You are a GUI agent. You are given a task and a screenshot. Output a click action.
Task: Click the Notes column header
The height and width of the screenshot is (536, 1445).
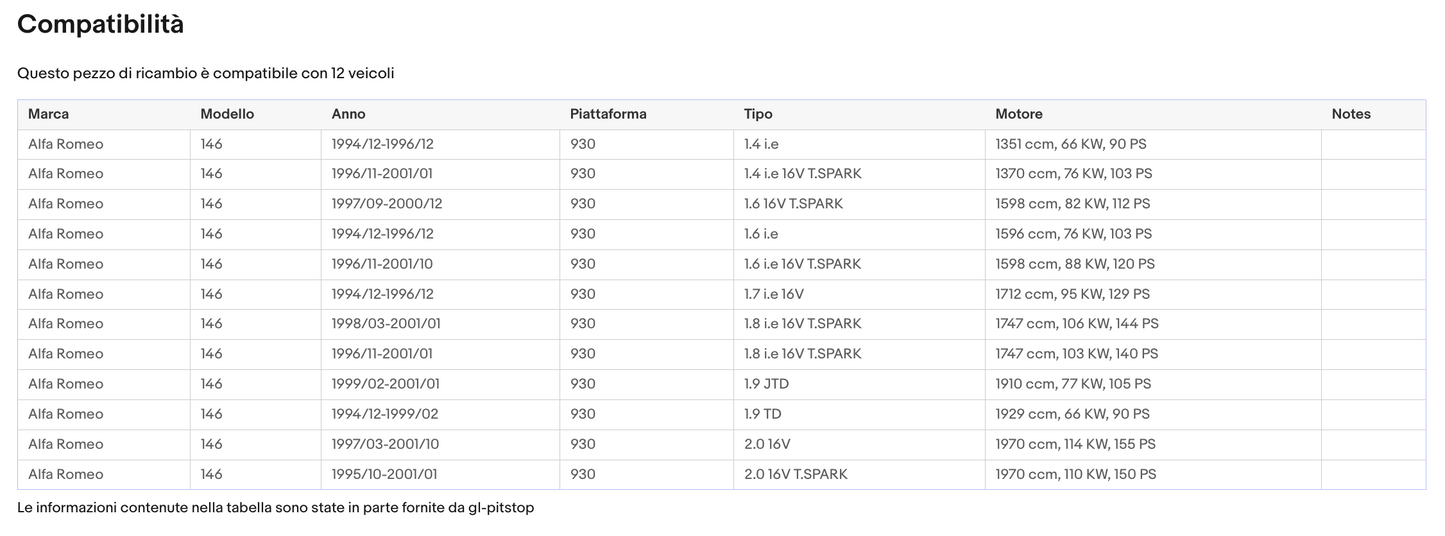click(1351, 114)
